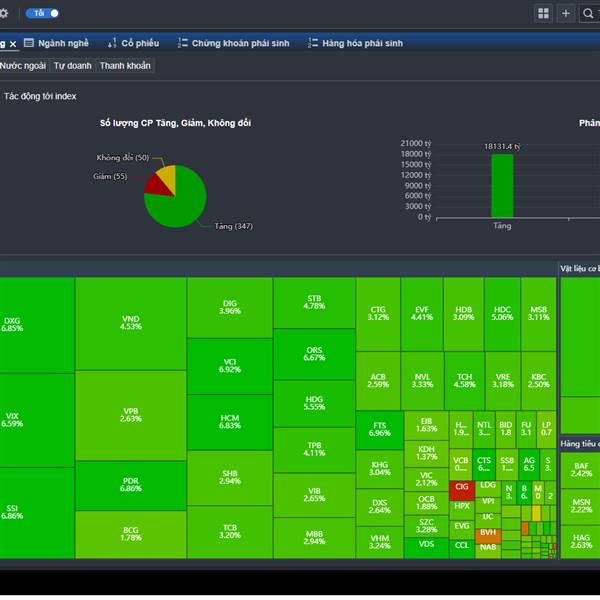Select the SSI 6.86% tile
The image size is (600, 600).
coord(37,513)
